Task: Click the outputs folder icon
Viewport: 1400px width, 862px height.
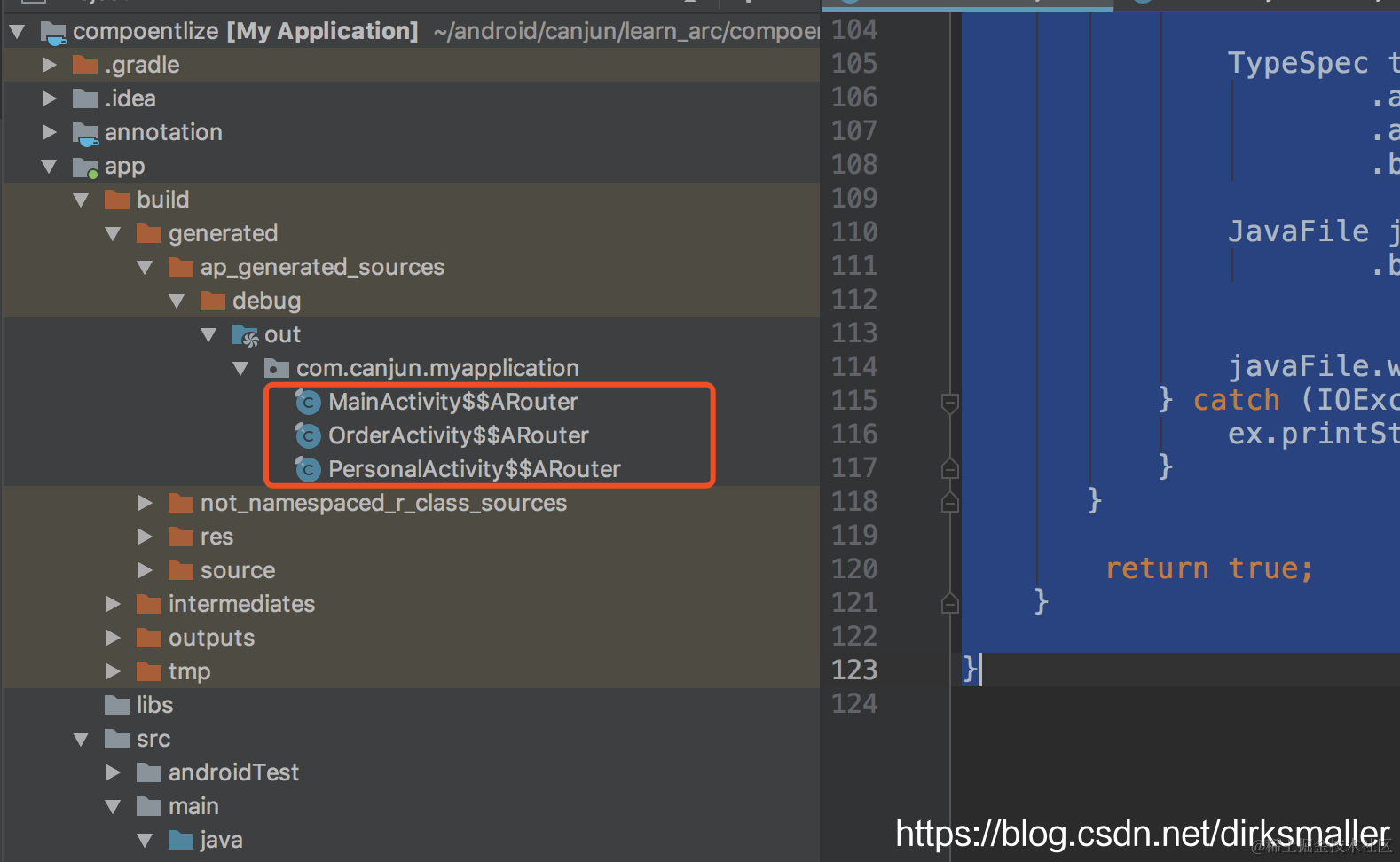Action: (149, 638)
